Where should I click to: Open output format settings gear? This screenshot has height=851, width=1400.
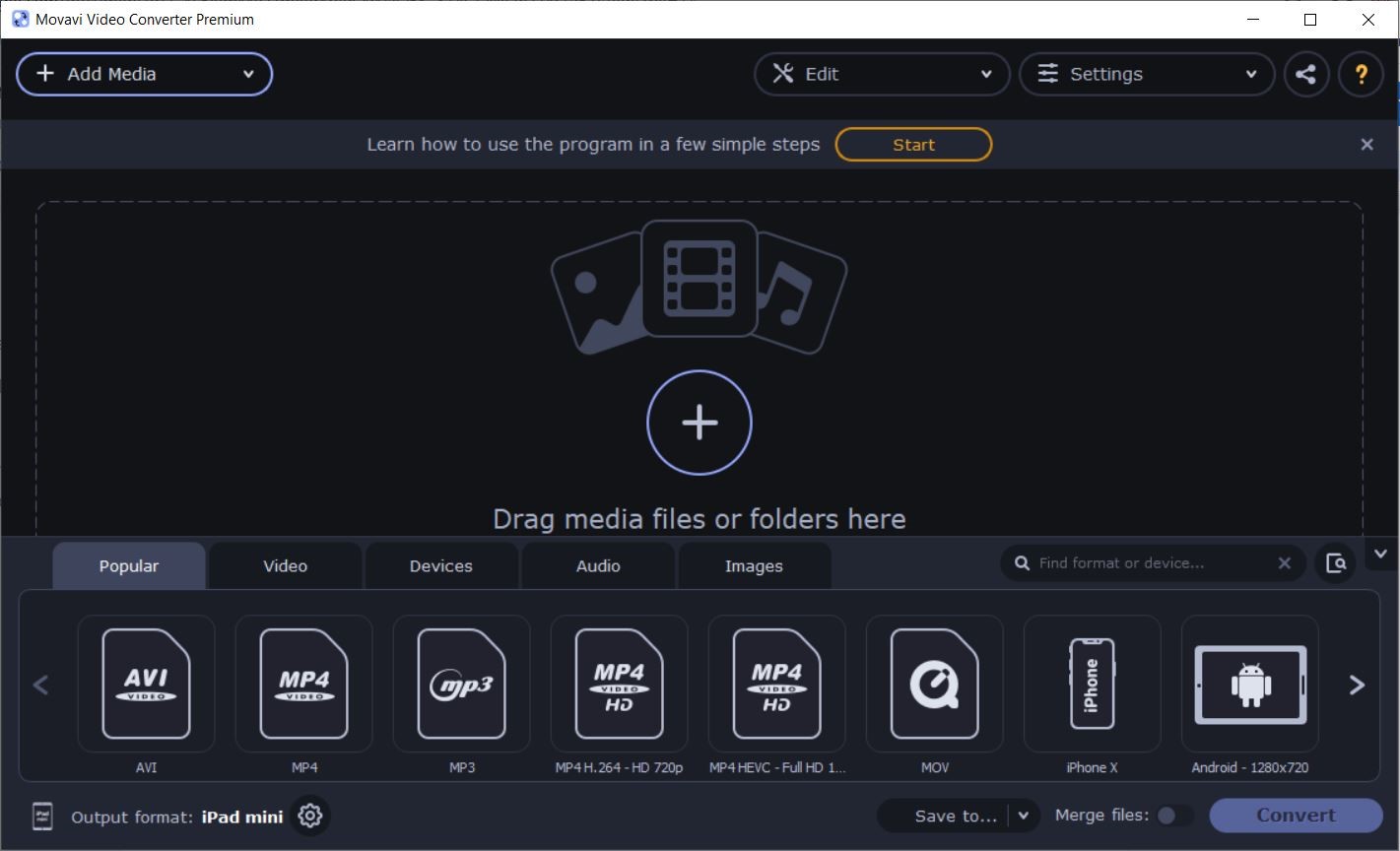310,816
